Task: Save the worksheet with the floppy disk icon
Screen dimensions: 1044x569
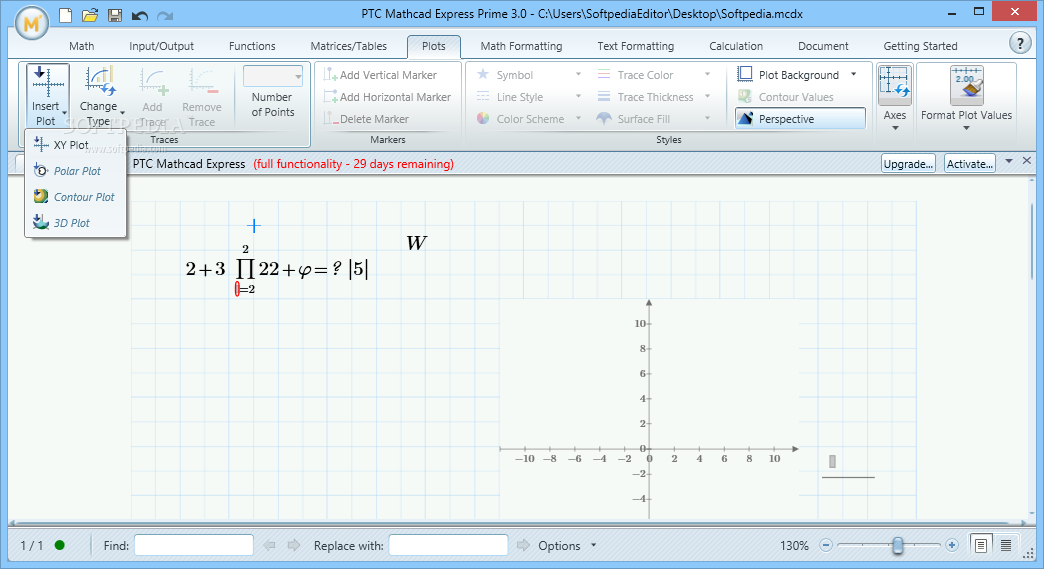Action: 115,15
